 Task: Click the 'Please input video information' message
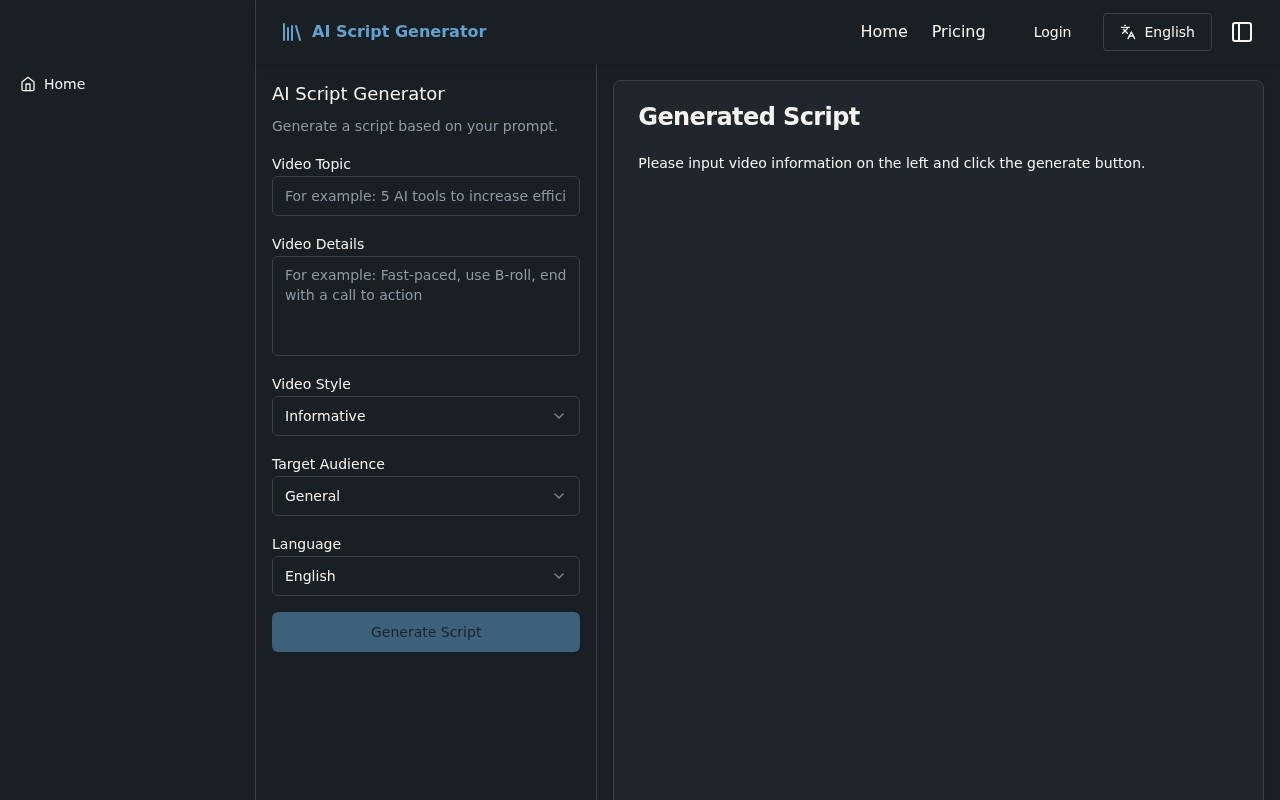point(891,163)
